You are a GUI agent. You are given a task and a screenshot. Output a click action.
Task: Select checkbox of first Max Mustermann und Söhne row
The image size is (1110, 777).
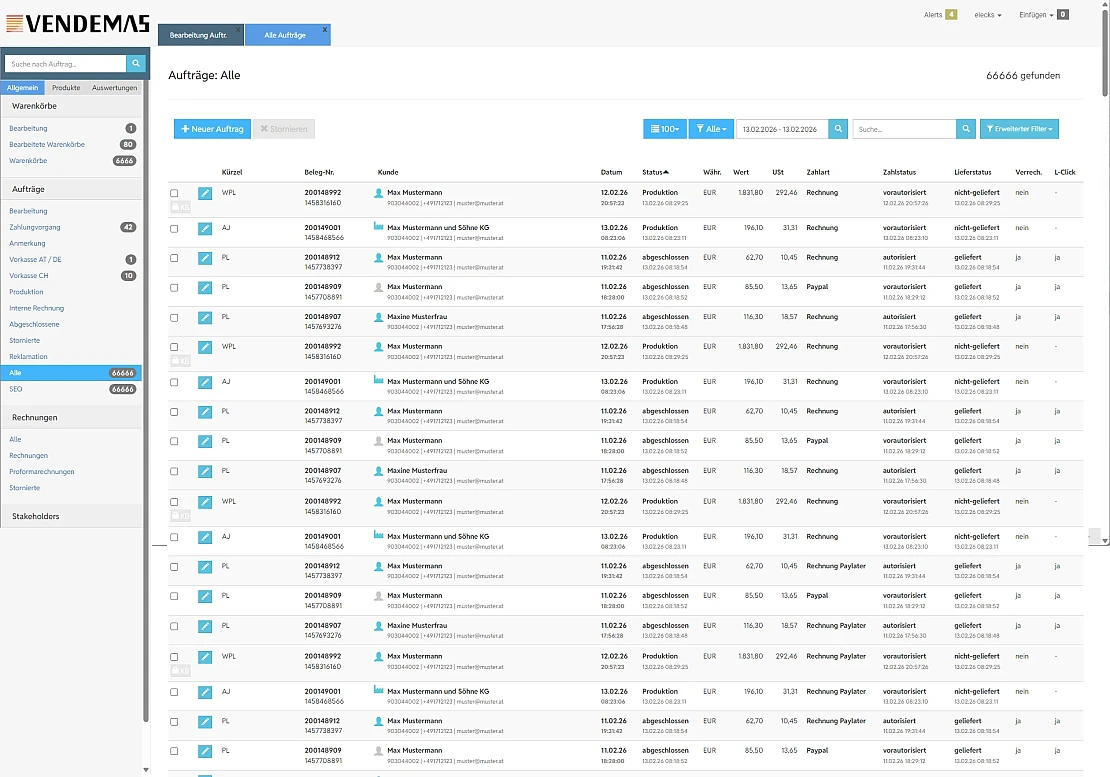tap(174, 228)
